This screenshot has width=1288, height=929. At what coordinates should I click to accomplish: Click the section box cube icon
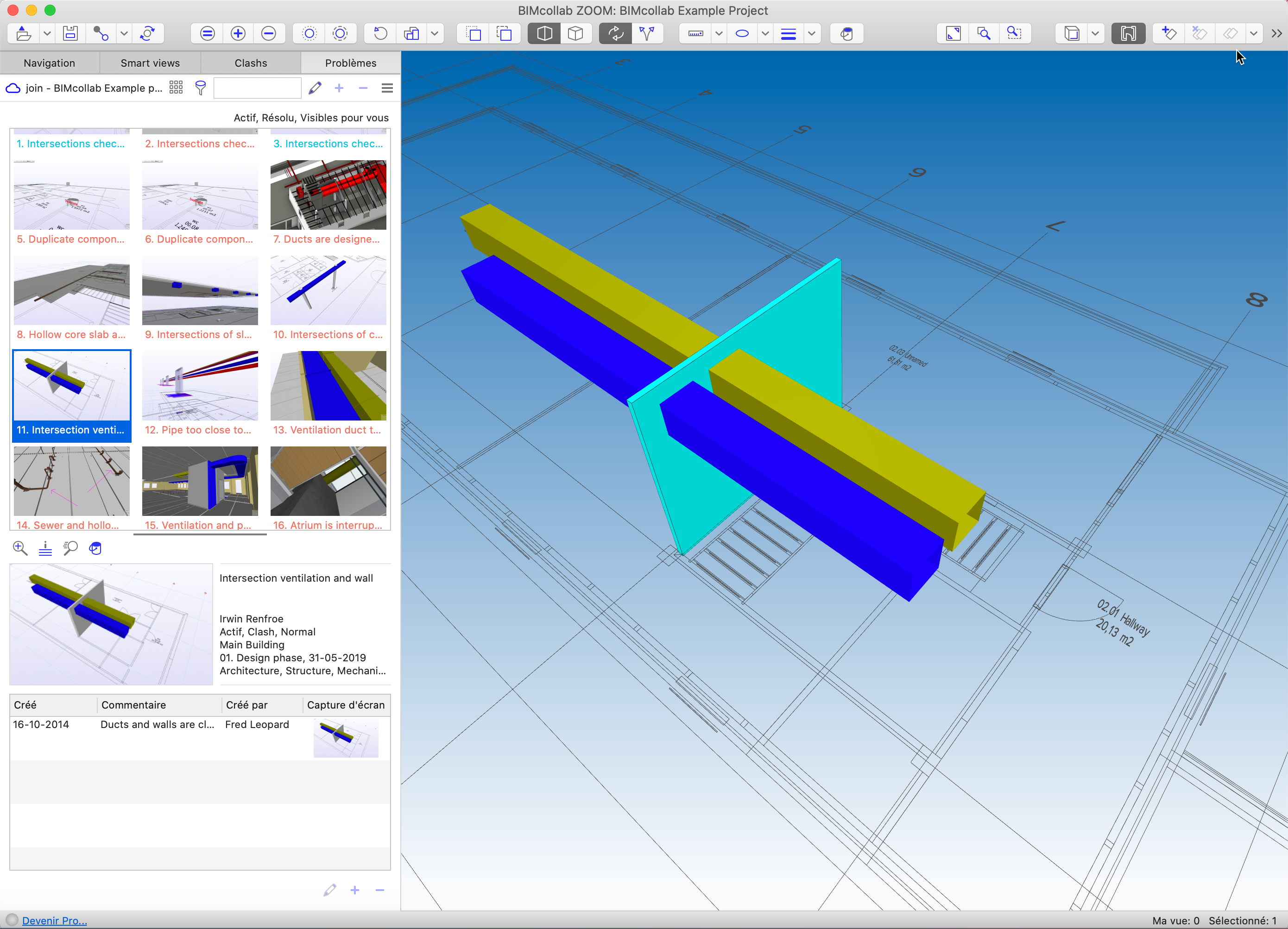click(1072, 33)
